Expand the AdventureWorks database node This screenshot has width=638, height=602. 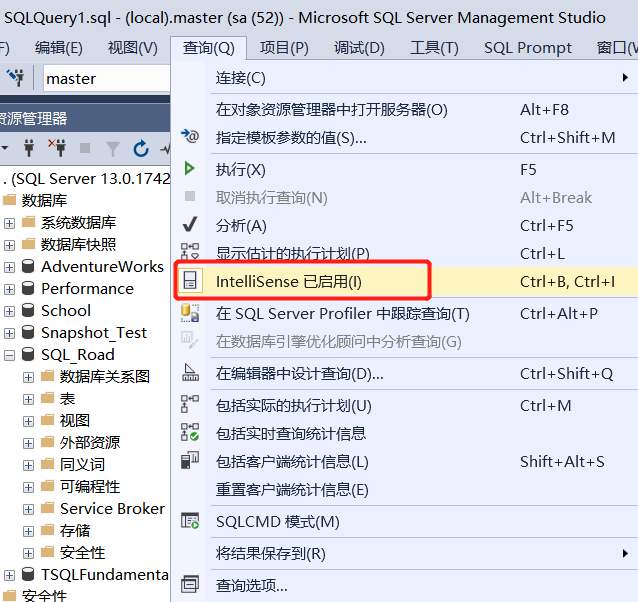point(9,268)
